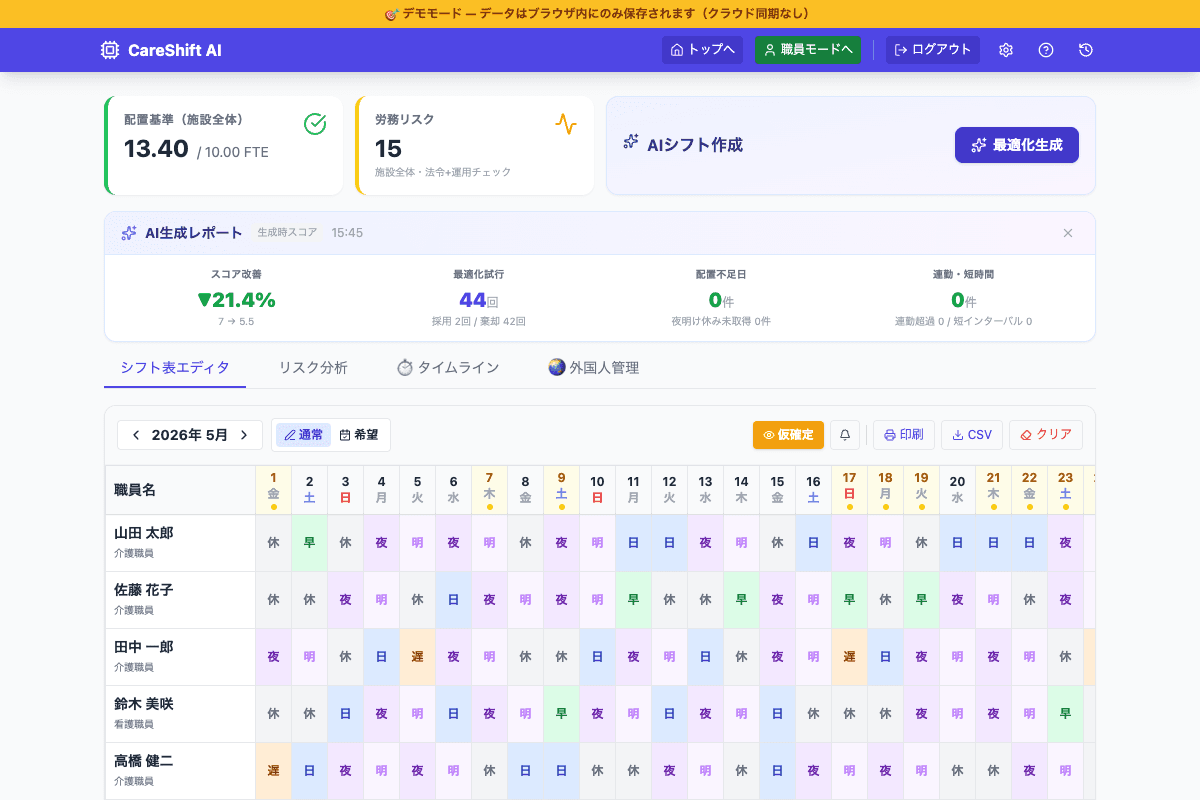The image size is (1200, 800).
Task: Run 最適化生成 button
Action: (1017, 145)
